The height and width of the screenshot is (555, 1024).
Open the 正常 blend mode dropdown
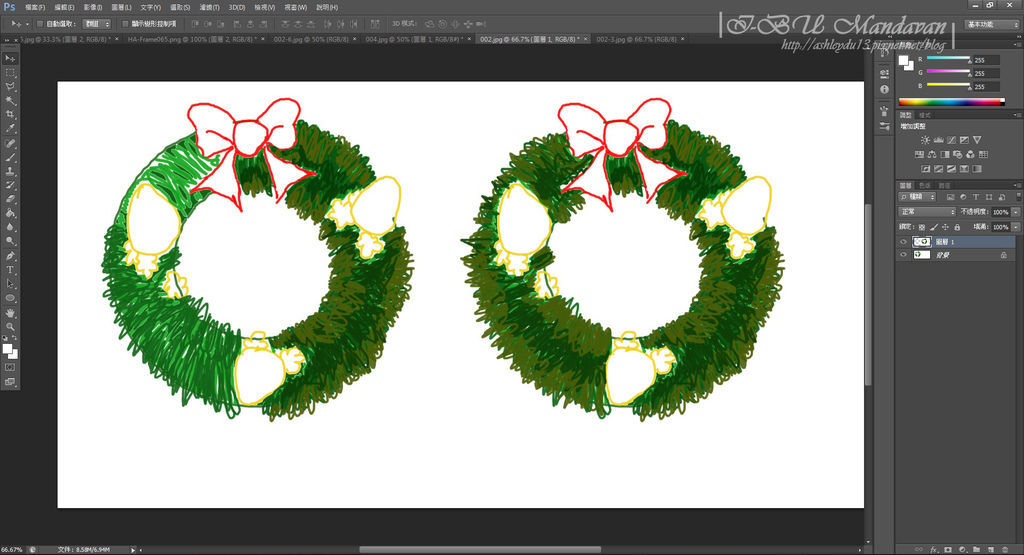[926, 212]
